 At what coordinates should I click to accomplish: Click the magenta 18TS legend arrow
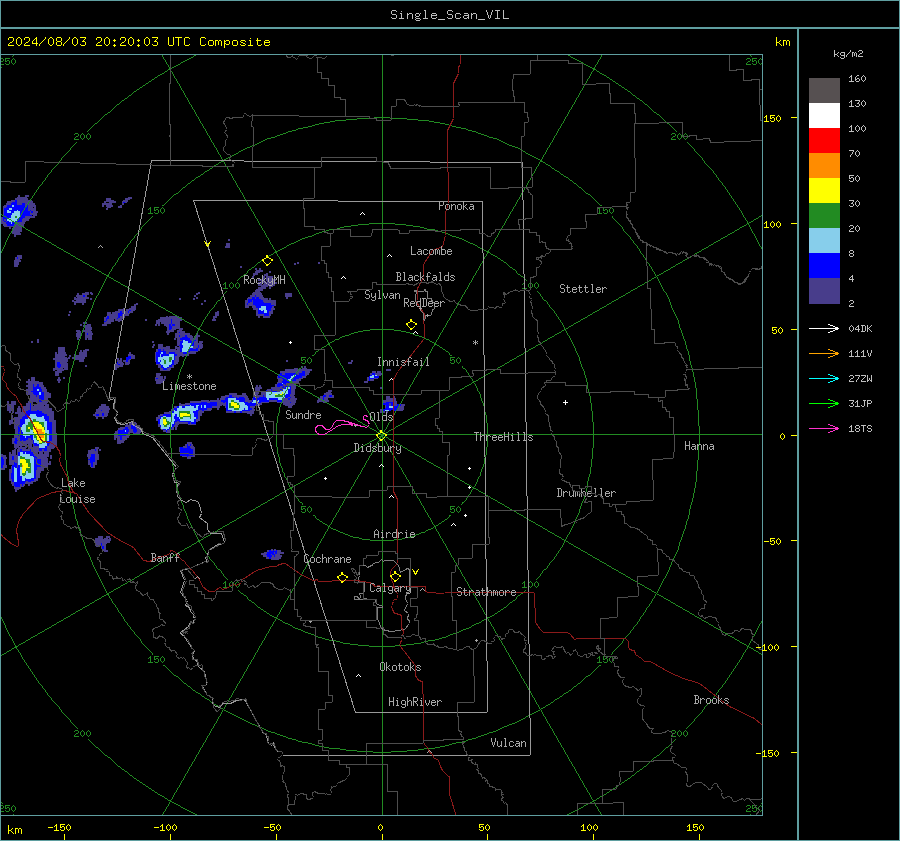(824, 428)
